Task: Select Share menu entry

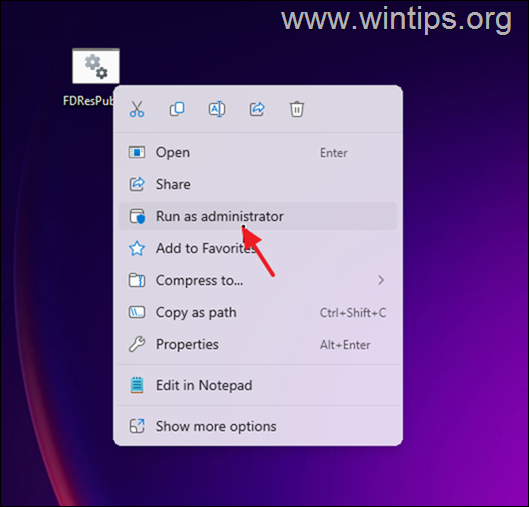Action: pyautogui.click(x=258, y=184)
